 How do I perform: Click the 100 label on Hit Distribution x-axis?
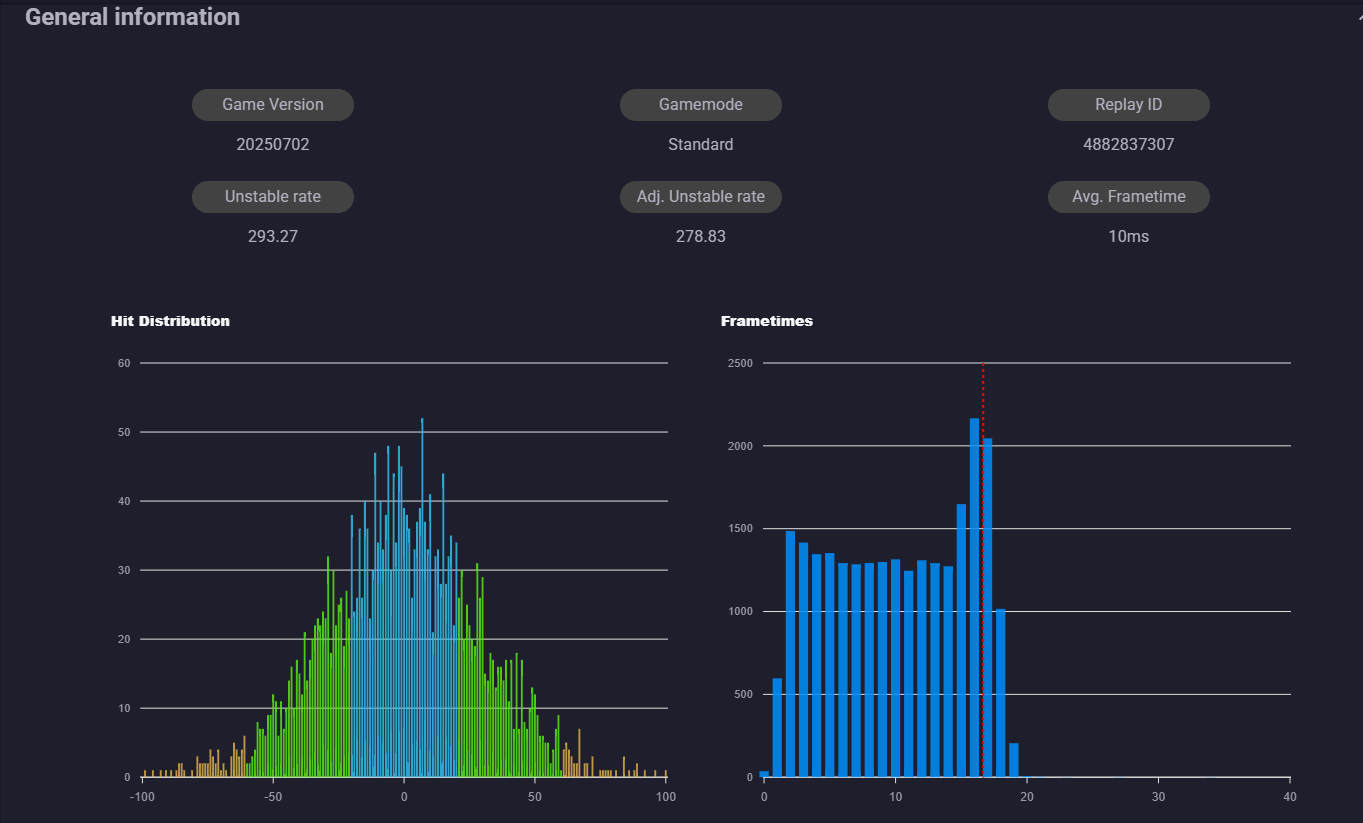tap(666, 797)
